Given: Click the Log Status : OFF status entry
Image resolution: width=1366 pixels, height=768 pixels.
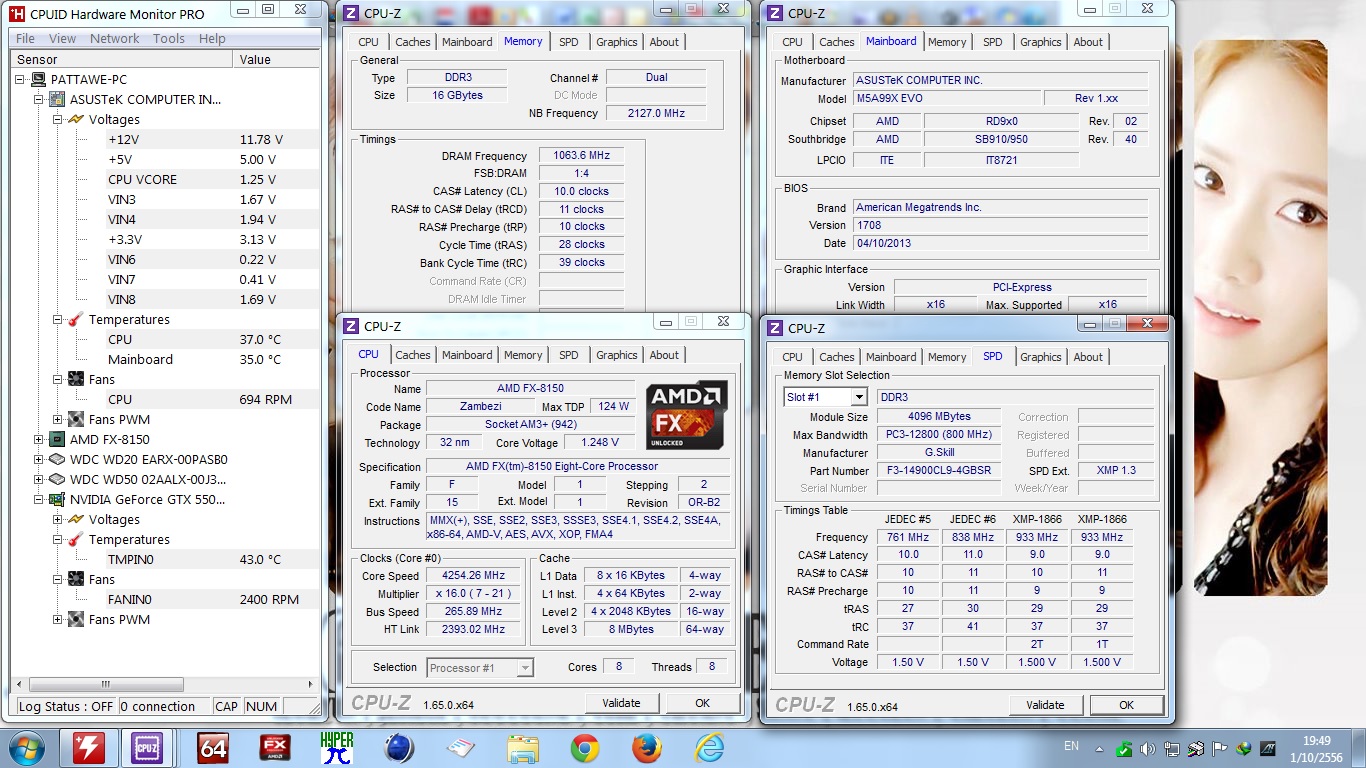Looking at the screenshot, I should [x=66, y=706].
